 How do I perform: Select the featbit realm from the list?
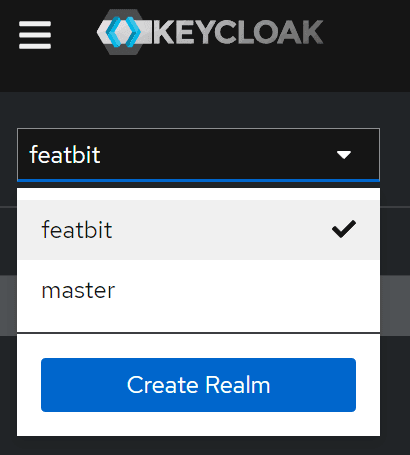point(198,230)
